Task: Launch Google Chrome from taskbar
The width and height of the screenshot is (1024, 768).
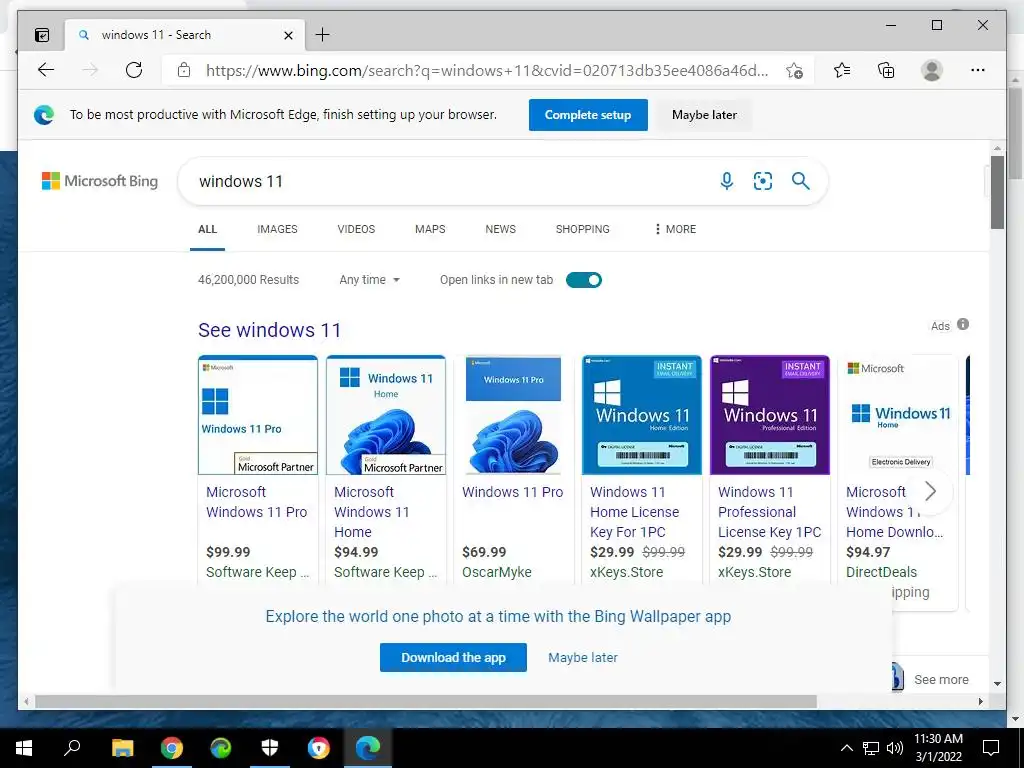Action: click(172, 748)
